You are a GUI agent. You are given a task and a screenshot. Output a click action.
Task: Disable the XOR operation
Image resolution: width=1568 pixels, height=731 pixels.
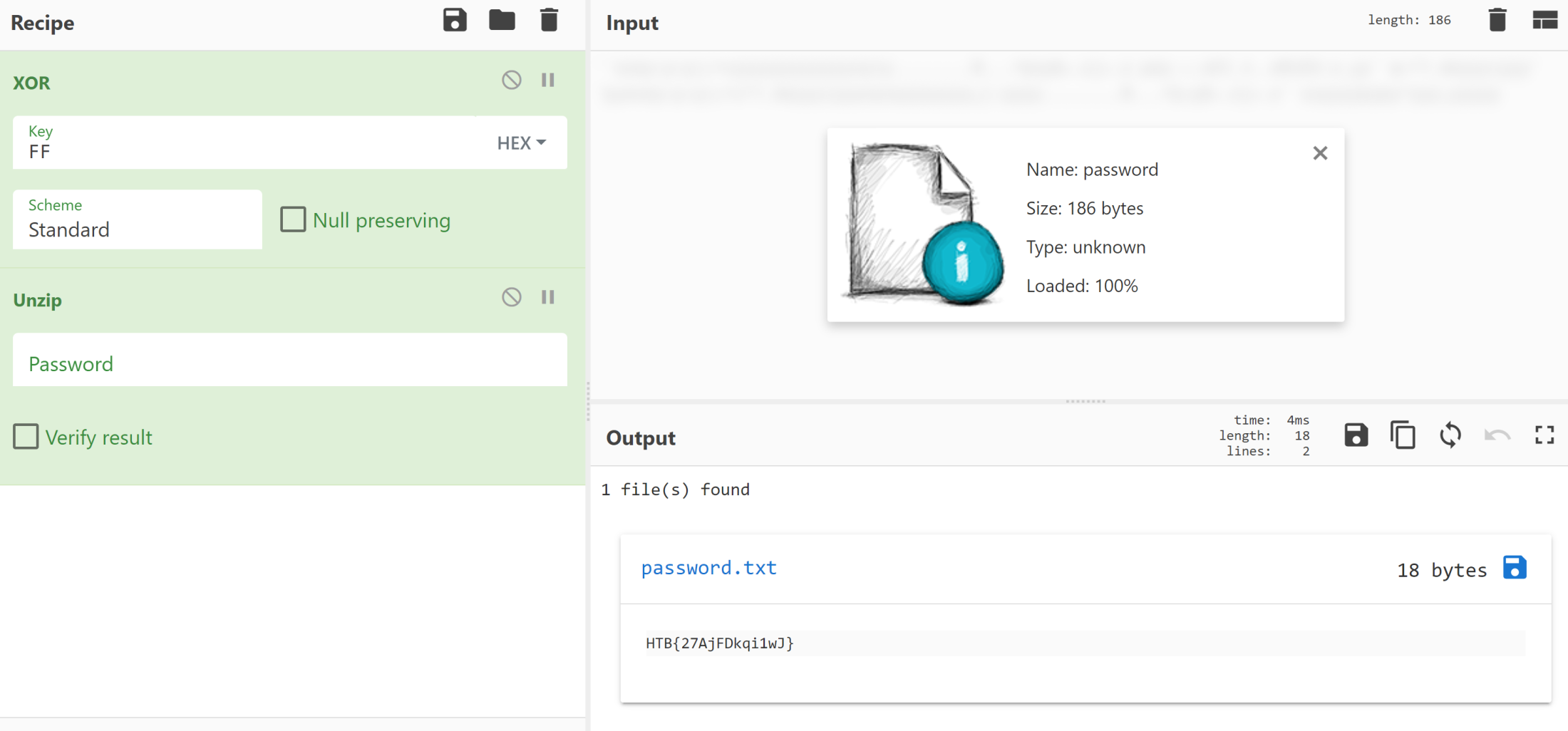[x=511, y=81]
